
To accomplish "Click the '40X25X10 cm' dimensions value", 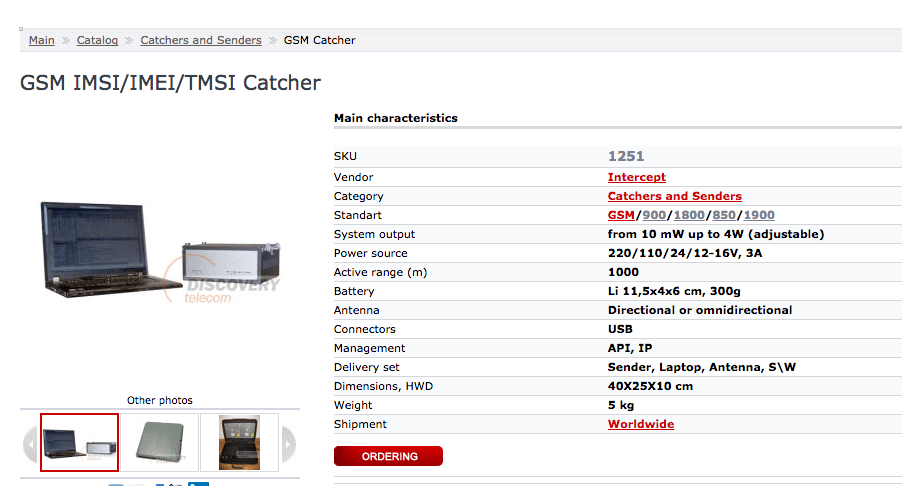I will (x=650, y=386).
